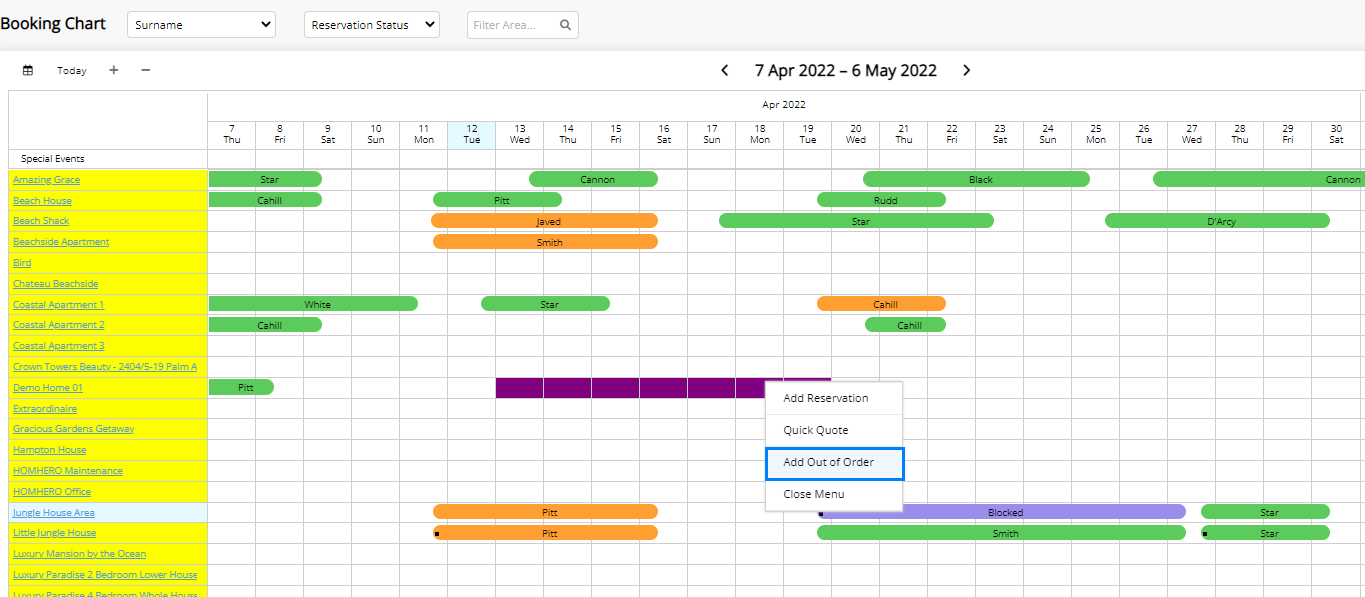The width and height of the screenshot is (1365, 597).
Task: Click the search magnifier in Filter Area
Action: point(565,25)
